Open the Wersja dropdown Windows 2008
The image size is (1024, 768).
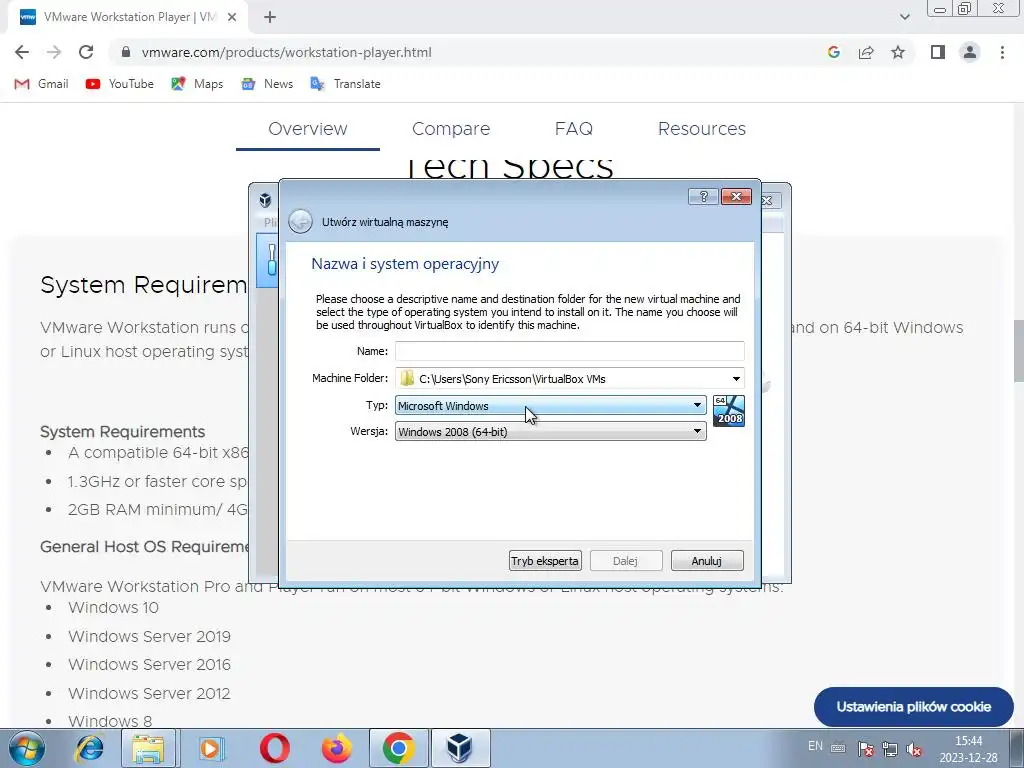click(x=551, y=431)
